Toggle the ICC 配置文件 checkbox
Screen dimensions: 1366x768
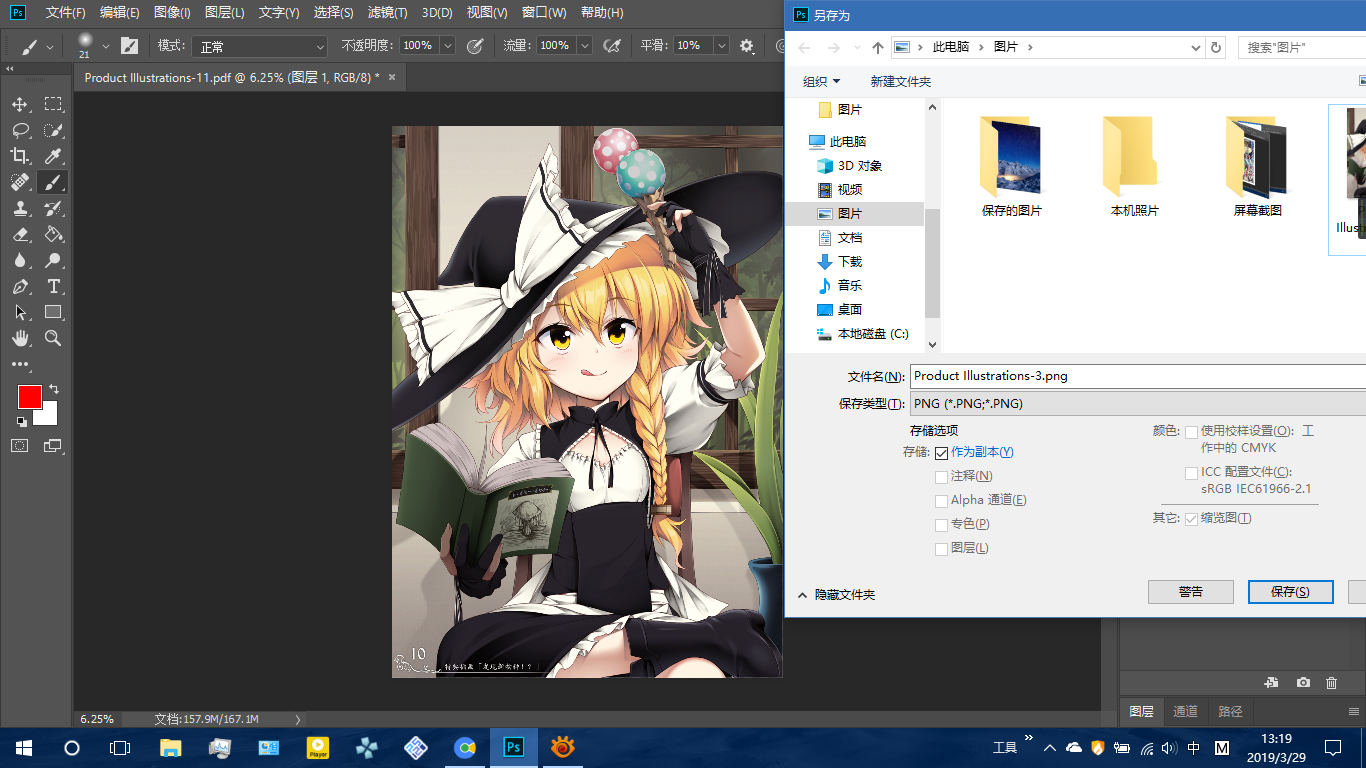[1191, 473]
